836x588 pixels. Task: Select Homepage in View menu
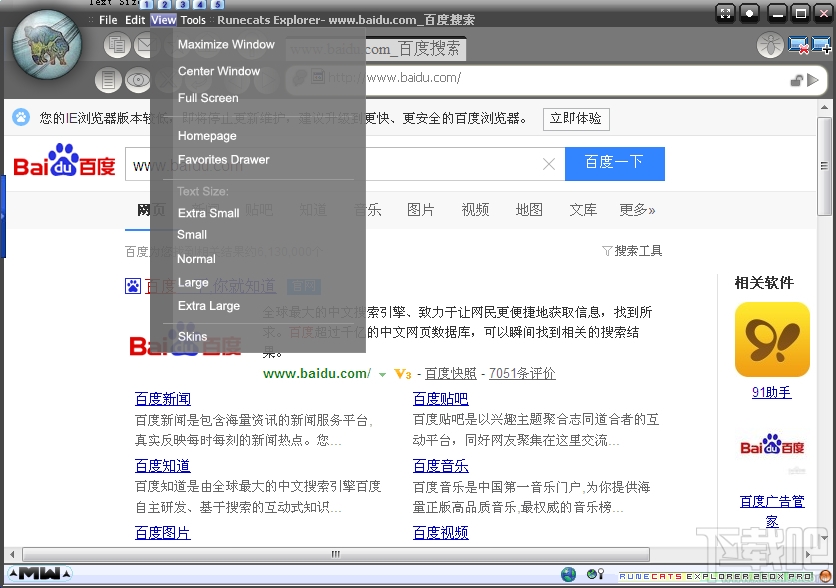[207, 136]
